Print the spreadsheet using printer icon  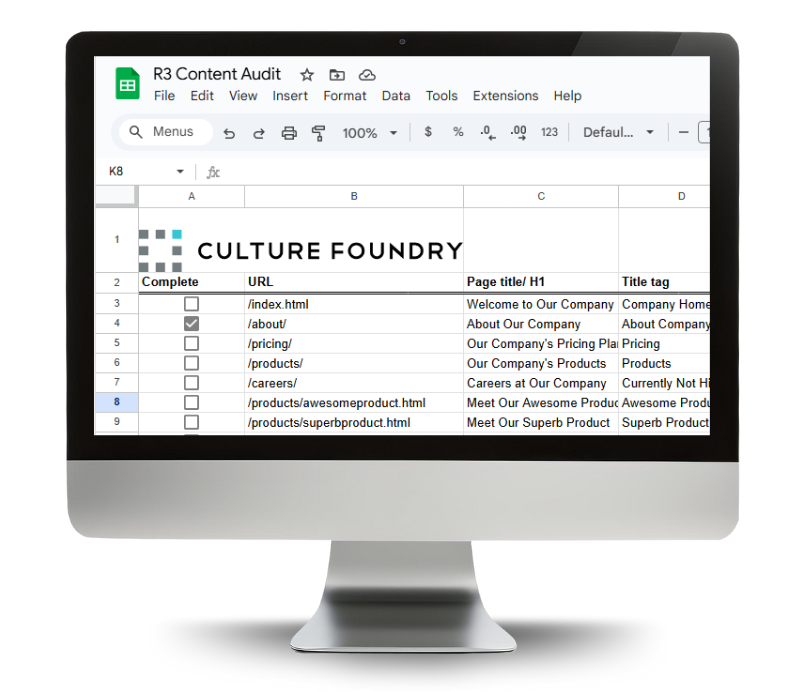click(289, 133)
